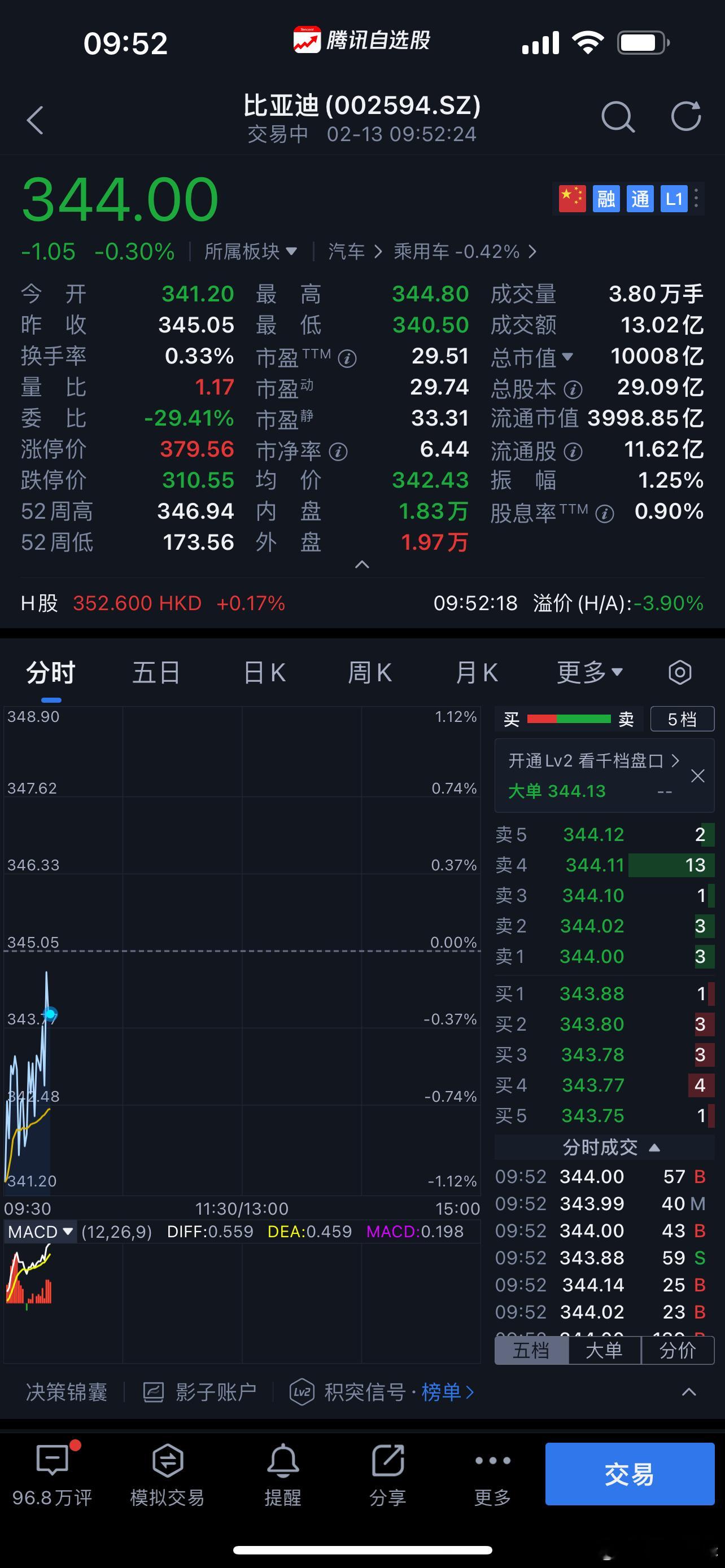Select 买1 bid price 343.88 row
The image size is (725, 1568).
click(x=604, y=993)
